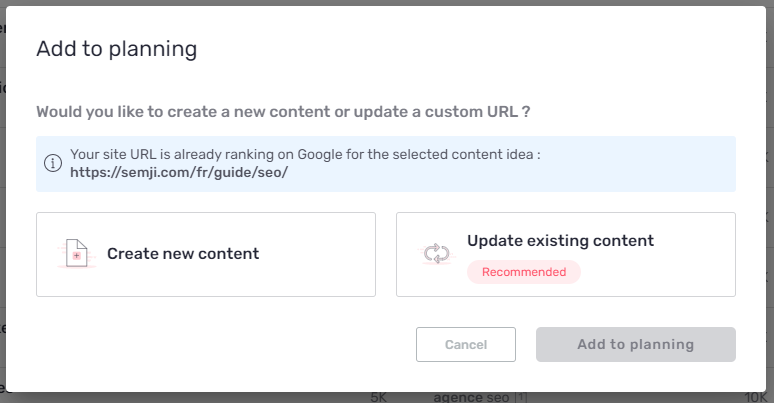The width and height of the screenshot is (774, 403).
Task: Click the info circle icon in blue banner
Action: tap(53, 163)
